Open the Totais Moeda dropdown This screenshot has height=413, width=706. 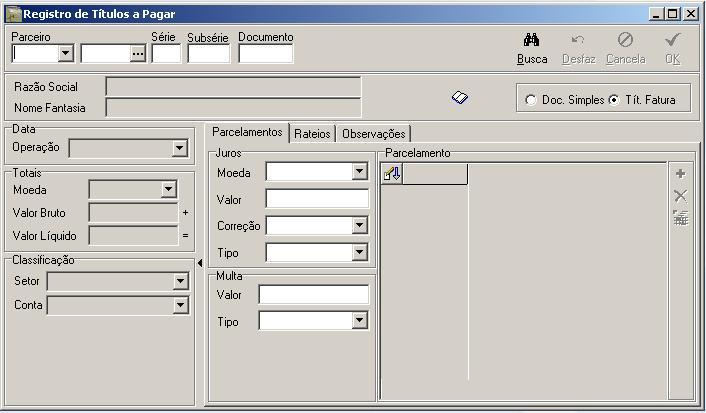coord(169,190)
